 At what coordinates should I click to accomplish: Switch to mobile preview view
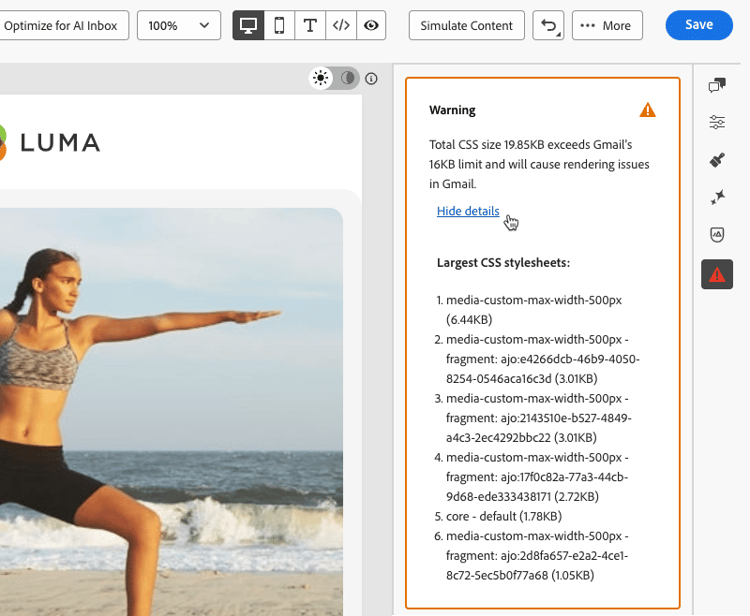279,25
